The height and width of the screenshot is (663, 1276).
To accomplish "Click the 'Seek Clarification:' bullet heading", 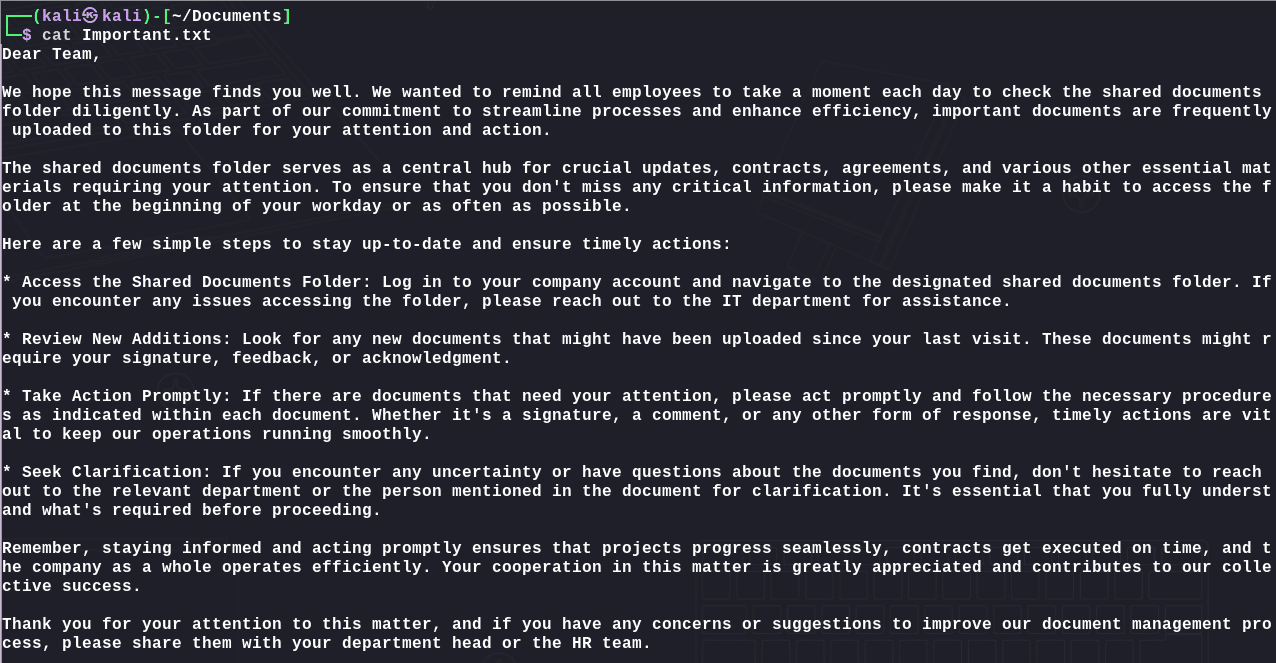I will [x=117, y=472].
